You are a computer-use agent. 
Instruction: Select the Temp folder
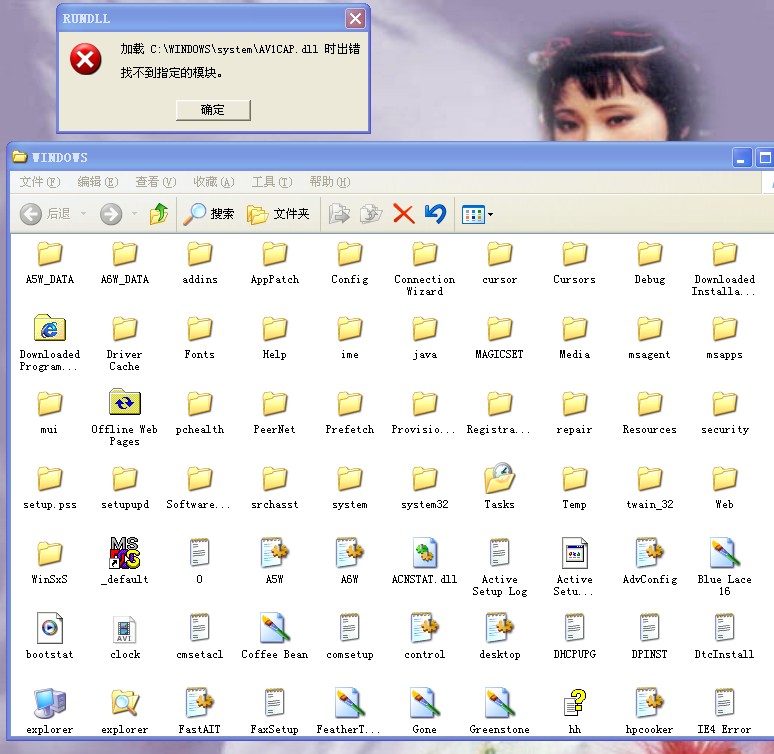tap(575, 488)
